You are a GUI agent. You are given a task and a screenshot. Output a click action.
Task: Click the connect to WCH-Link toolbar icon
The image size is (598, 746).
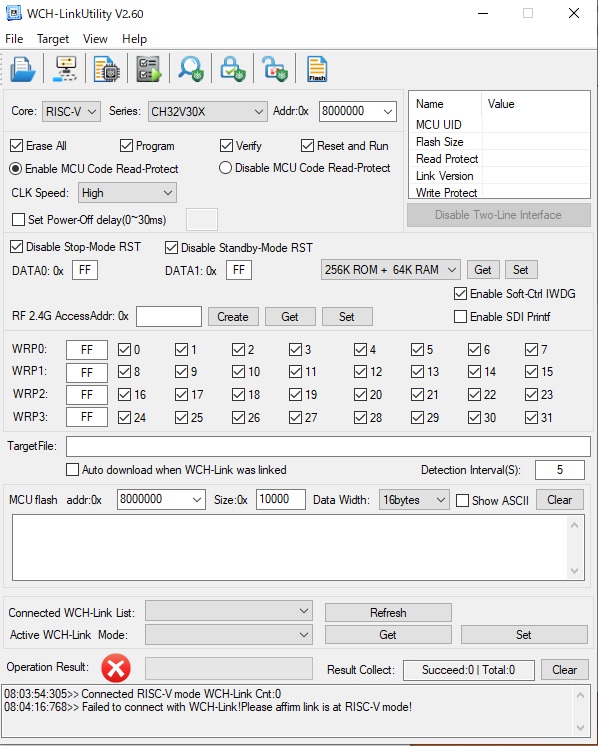(x=65, y=69)
